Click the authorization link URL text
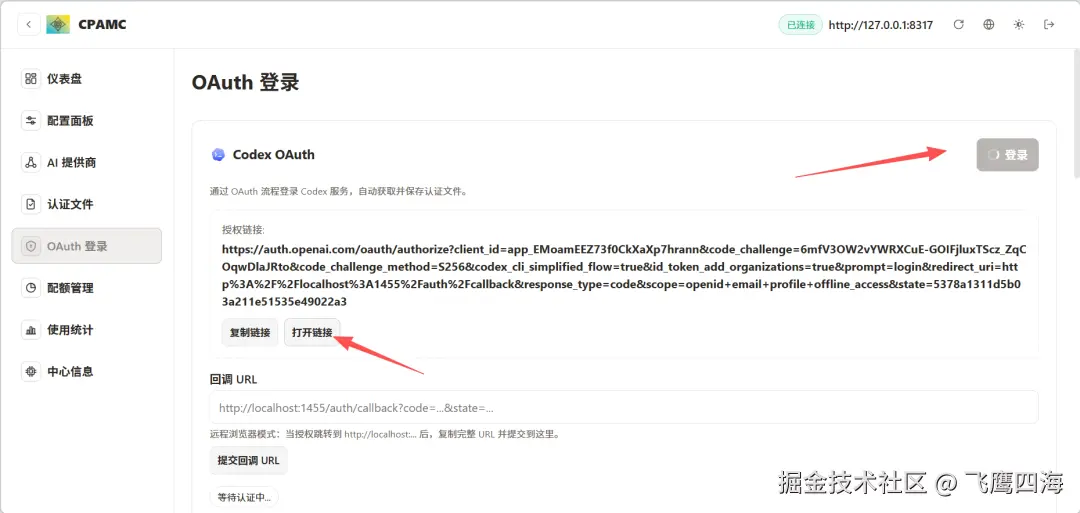Screen dimensions: 1080x513 pyautogui.click(x=624, y=275)
